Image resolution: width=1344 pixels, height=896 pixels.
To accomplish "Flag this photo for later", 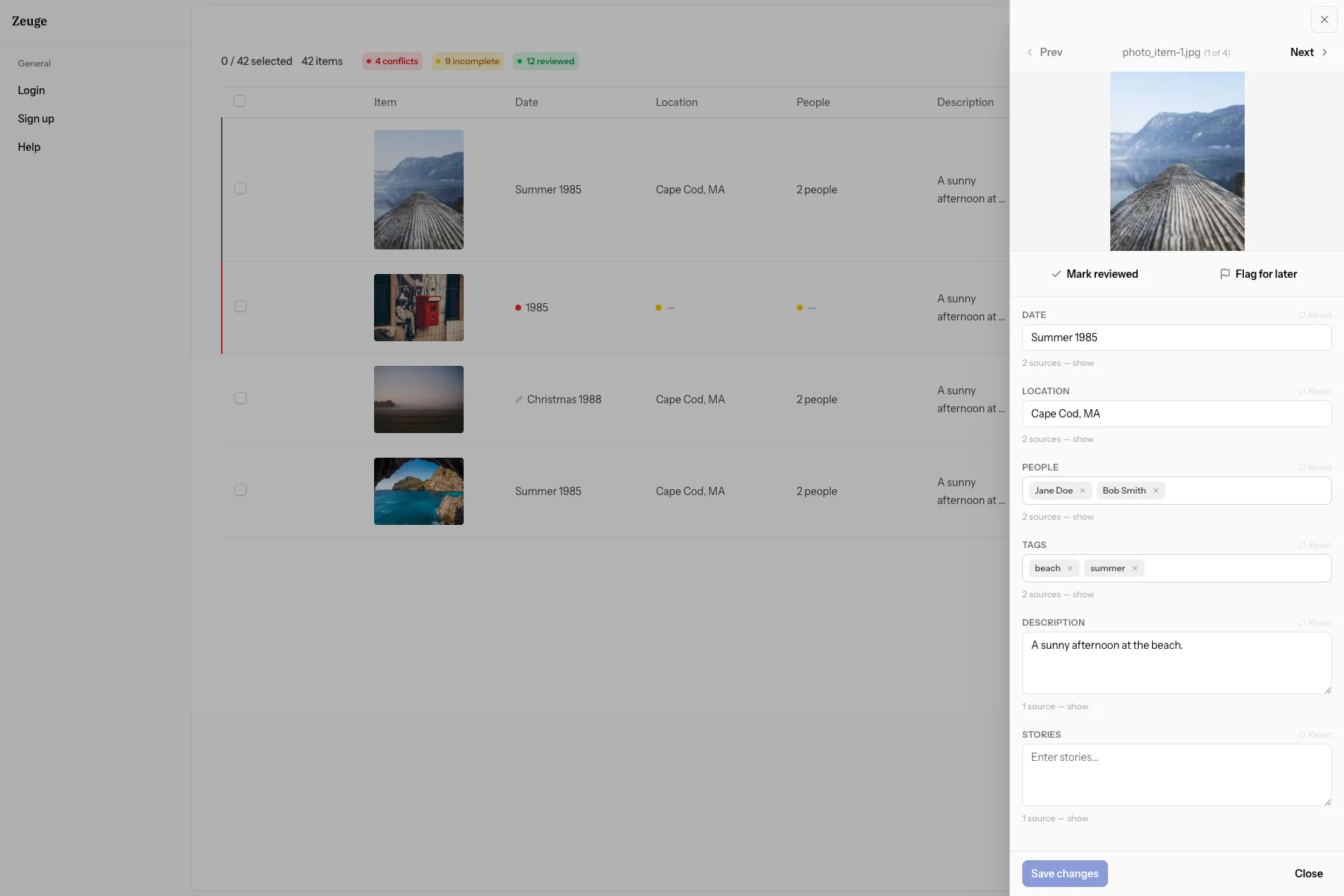I will (x=1258, y=274).
